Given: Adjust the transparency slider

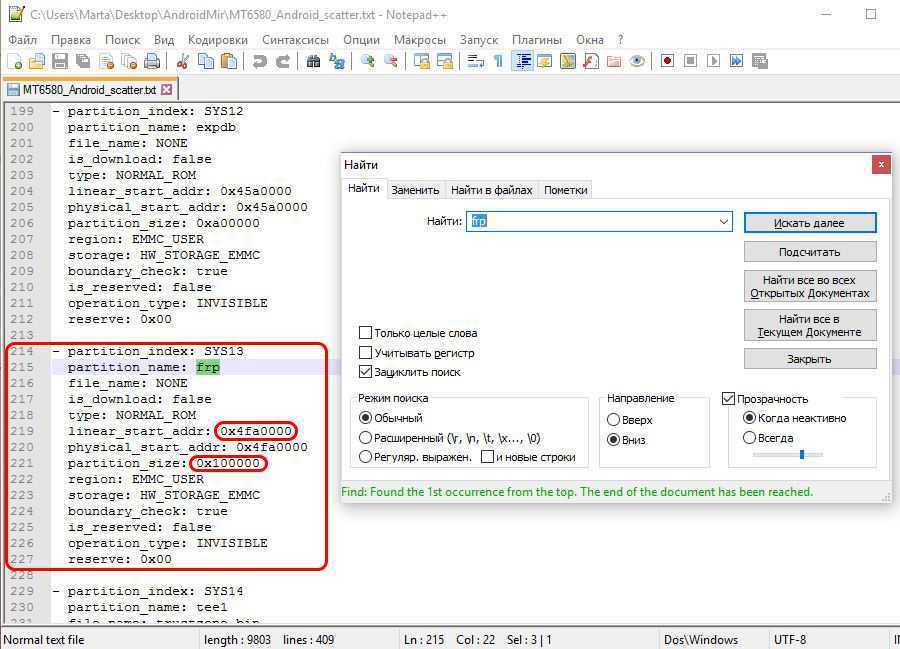Looking at the screenshot, I should pos(801,455).
